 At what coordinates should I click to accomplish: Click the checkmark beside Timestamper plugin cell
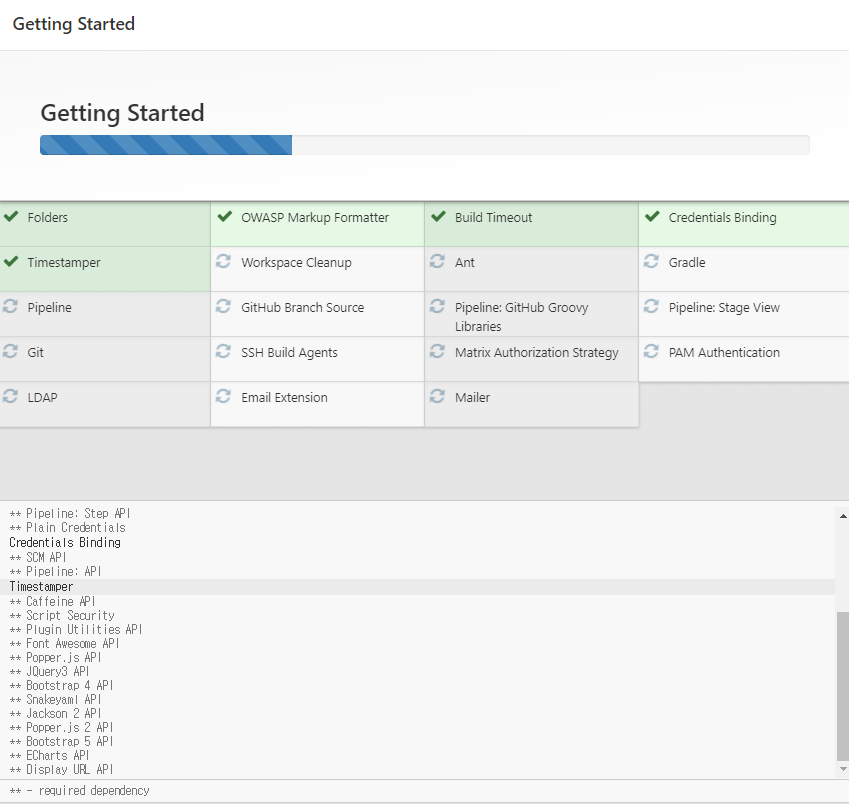tap(11, 262)
